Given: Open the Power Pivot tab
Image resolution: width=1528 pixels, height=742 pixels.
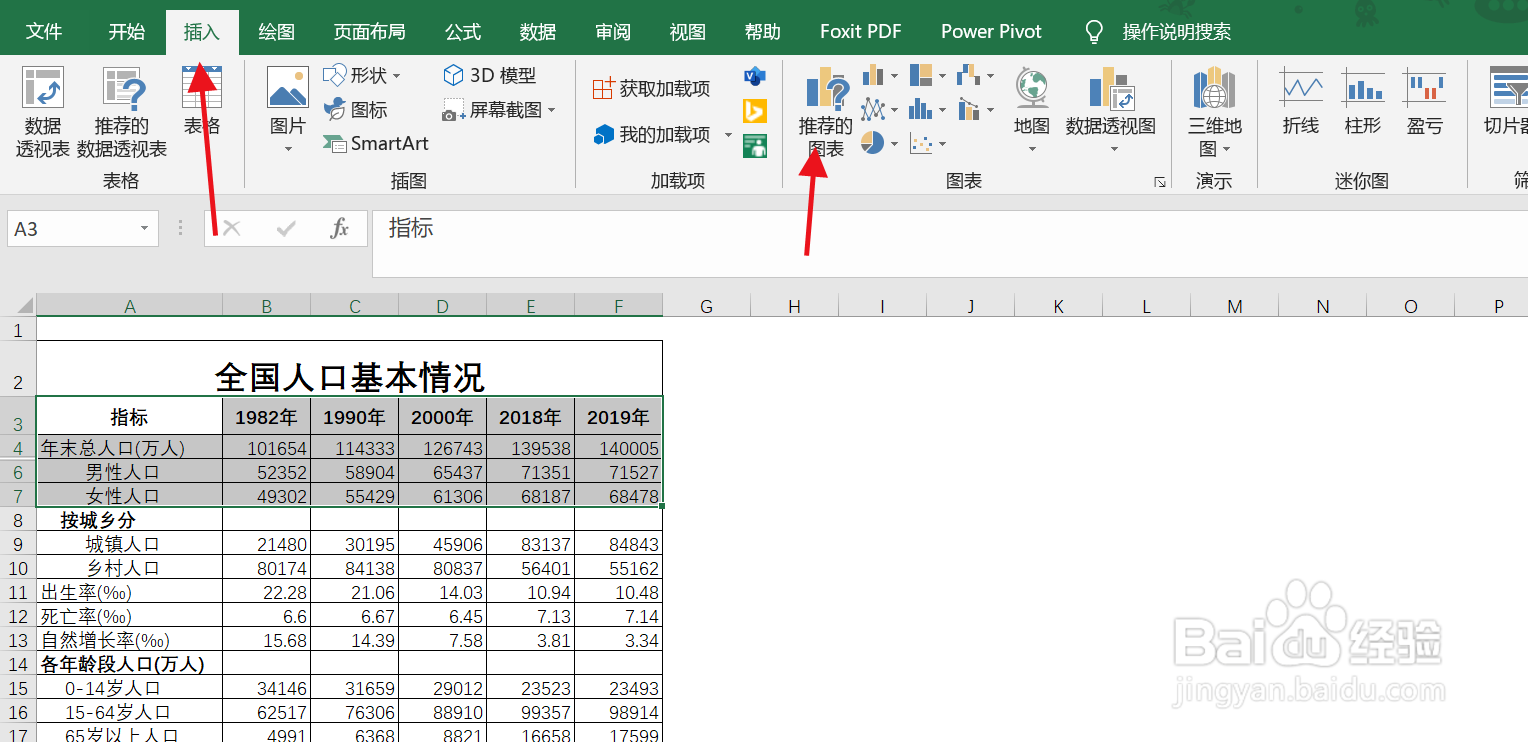Looking at the screenshot, I should [x=990, y=31].
